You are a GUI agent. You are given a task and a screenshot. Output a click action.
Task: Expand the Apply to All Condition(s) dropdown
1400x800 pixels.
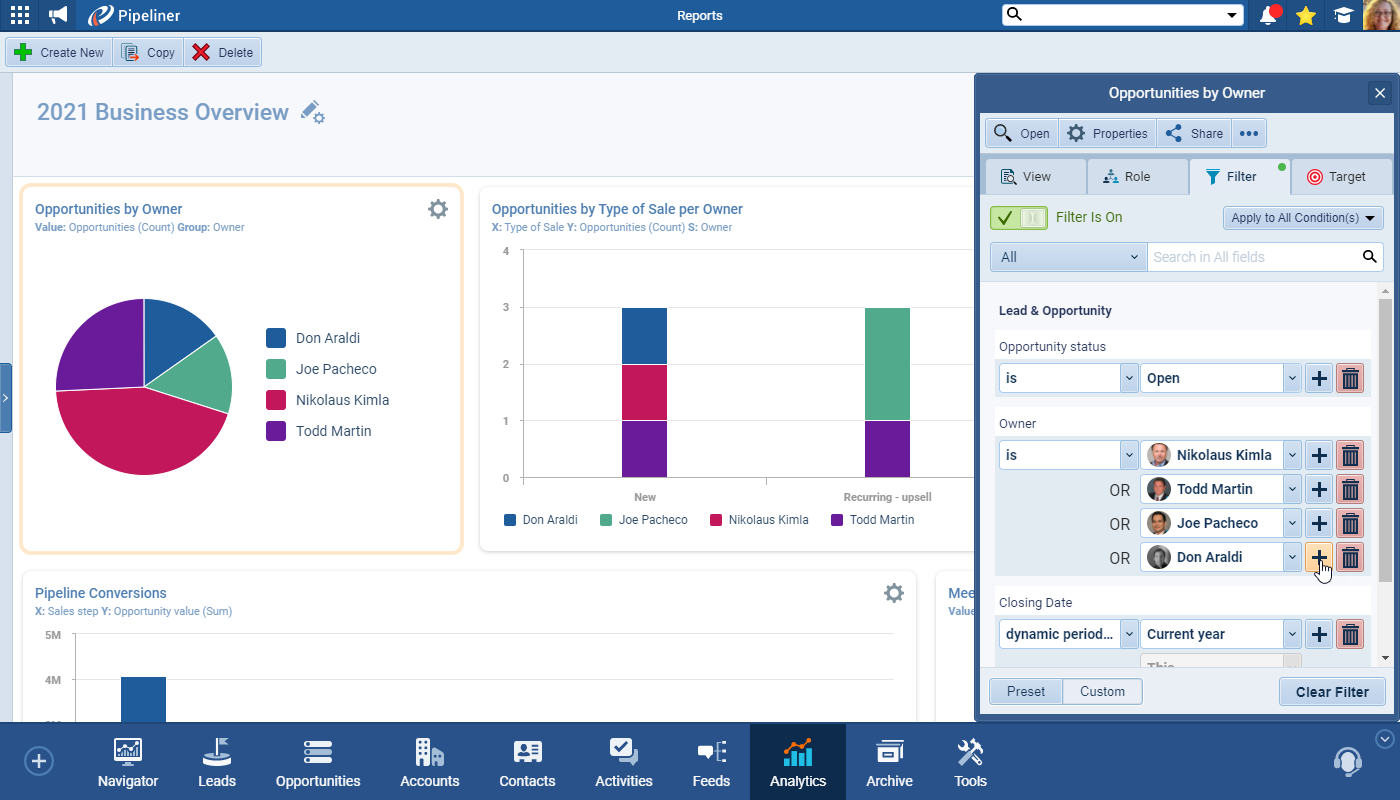(x=1303, y=217)
